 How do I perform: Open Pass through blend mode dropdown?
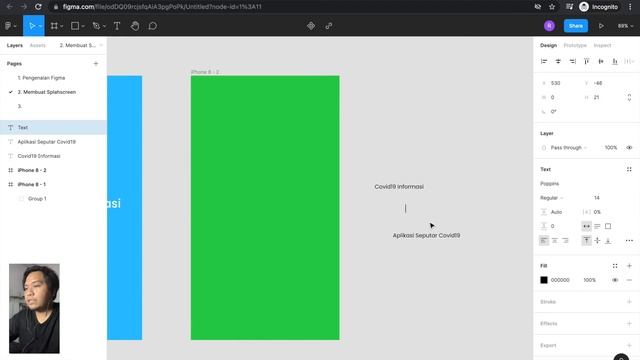[x=569, y=148]
